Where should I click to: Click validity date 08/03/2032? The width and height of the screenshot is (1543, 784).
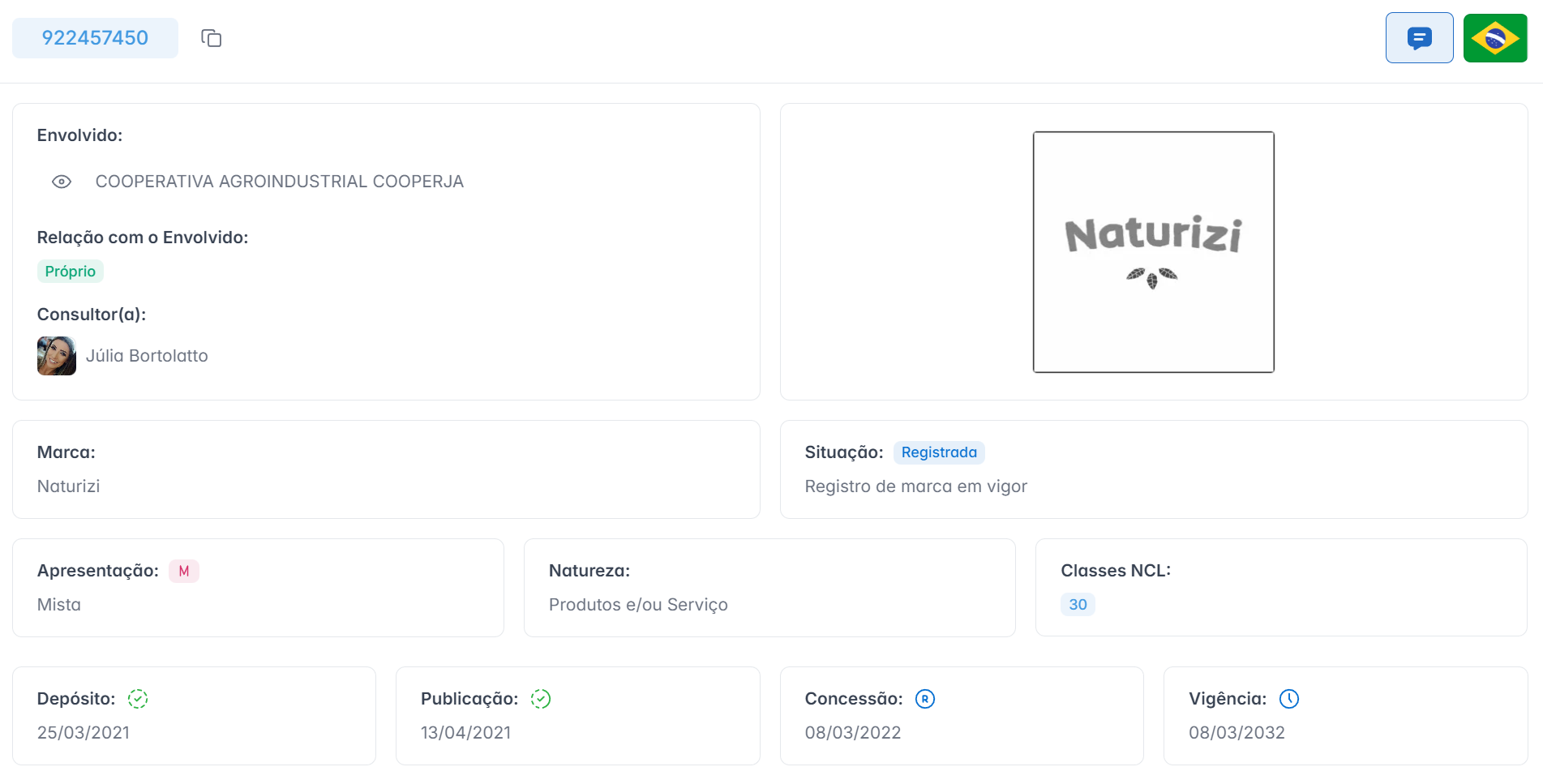(x=1237, y=733)
